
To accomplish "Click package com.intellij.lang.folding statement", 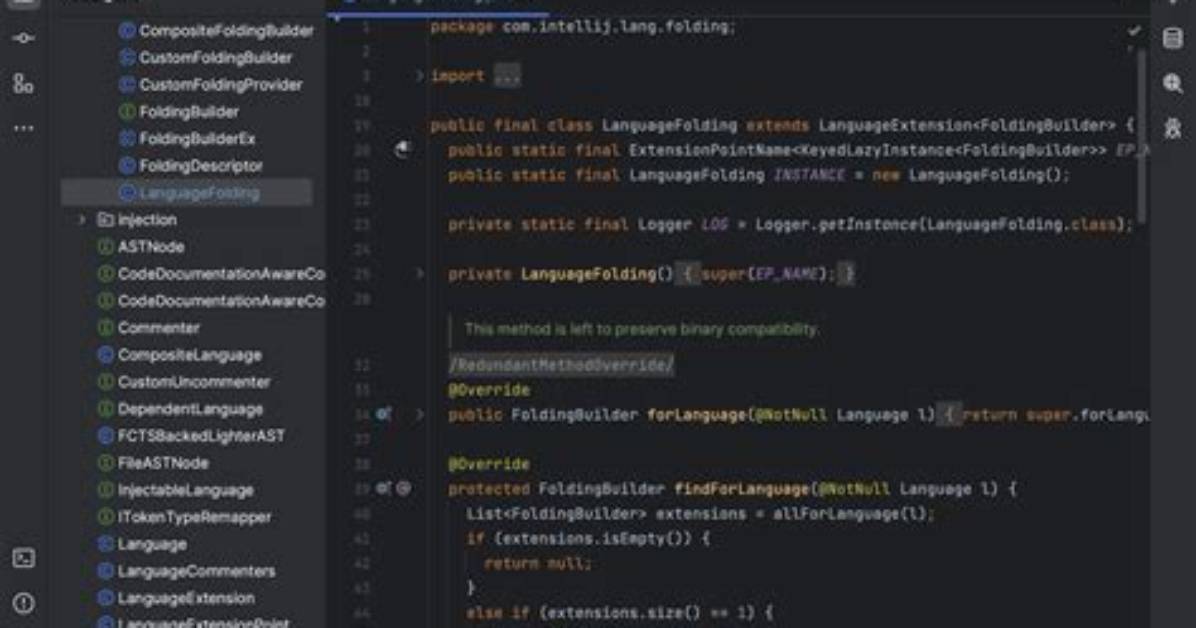I will [582, 27].
